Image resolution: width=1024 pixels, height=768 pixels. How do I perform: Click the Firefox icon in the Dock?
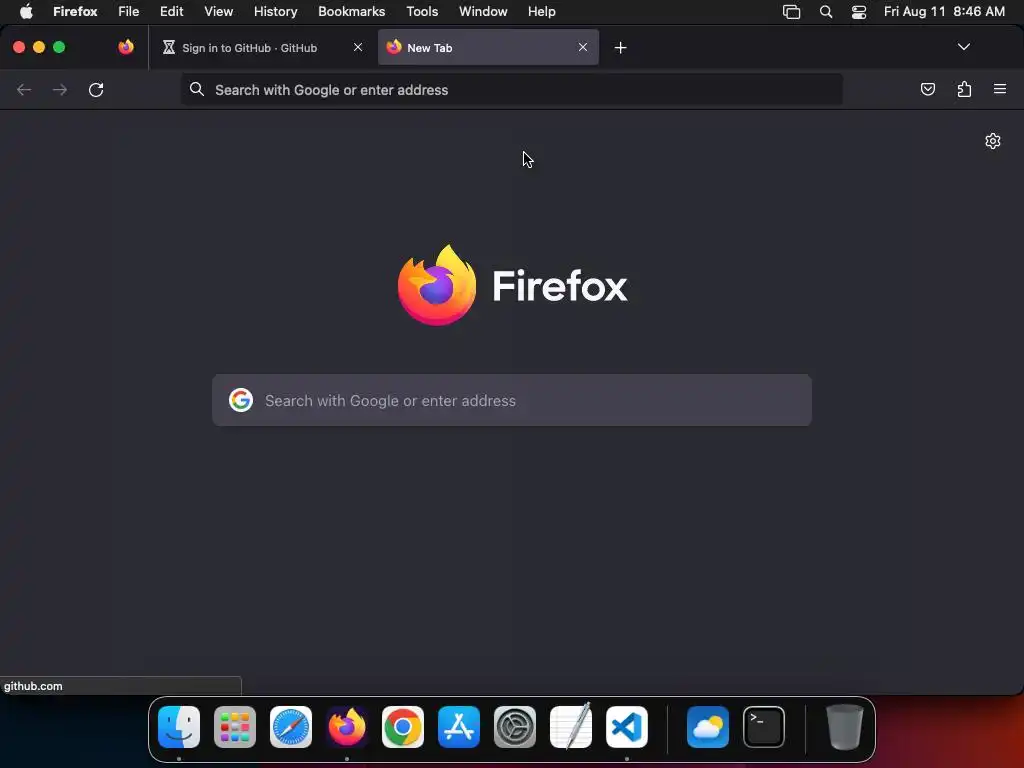pyautogui.click(x=347, y=727)
